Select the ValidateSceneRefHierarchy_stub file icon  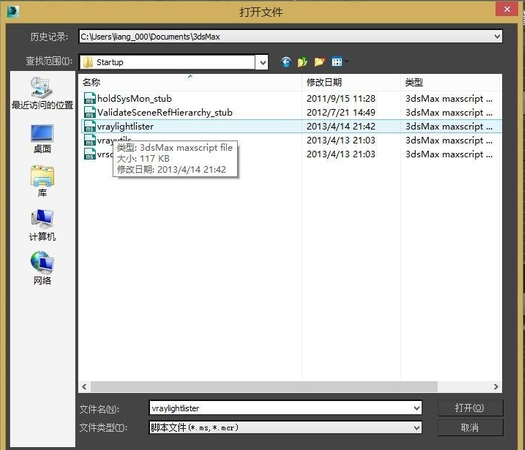pos(90,112)
